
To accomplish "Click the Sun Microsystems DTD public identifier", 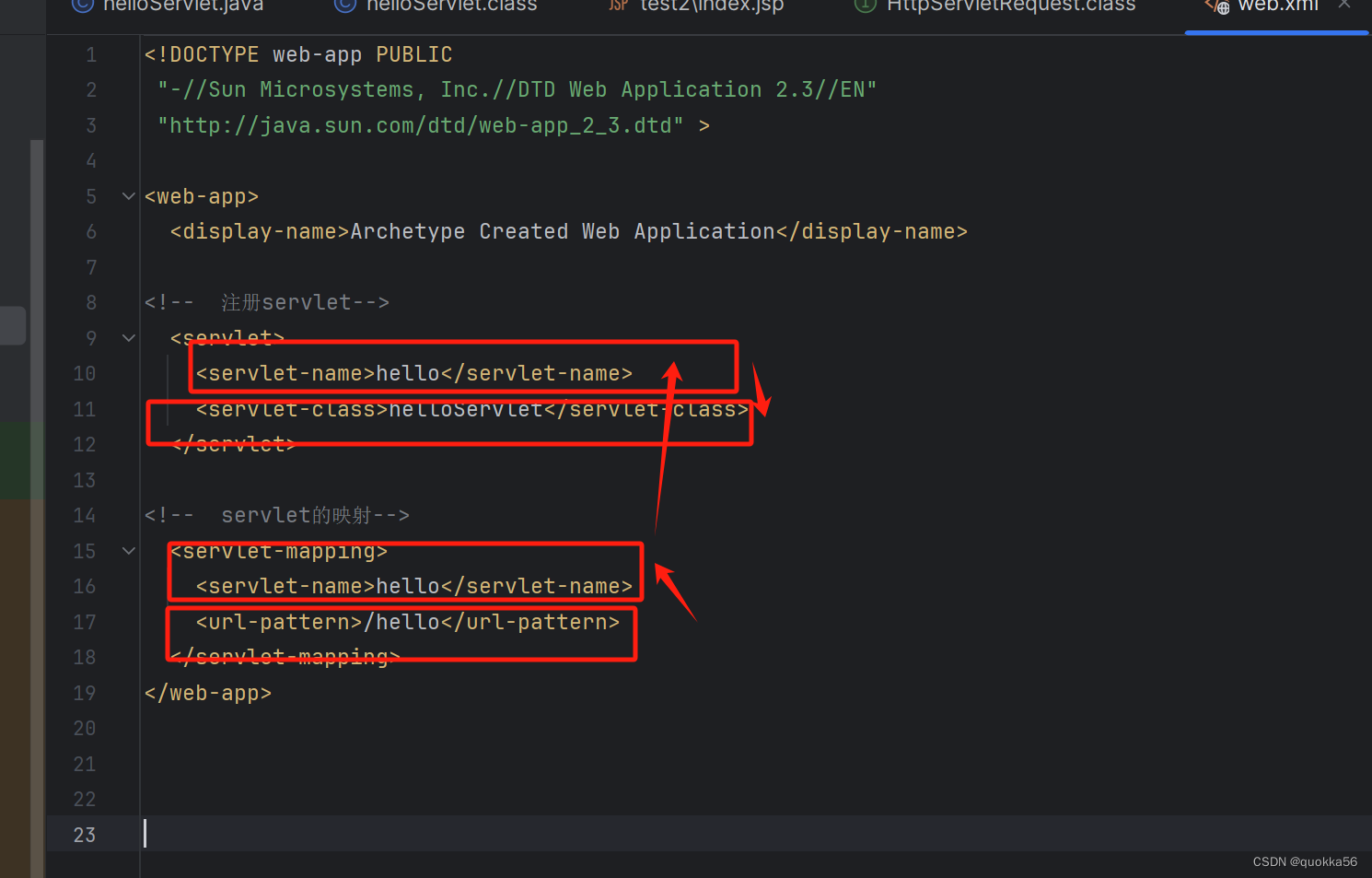I will click(517, 90).
